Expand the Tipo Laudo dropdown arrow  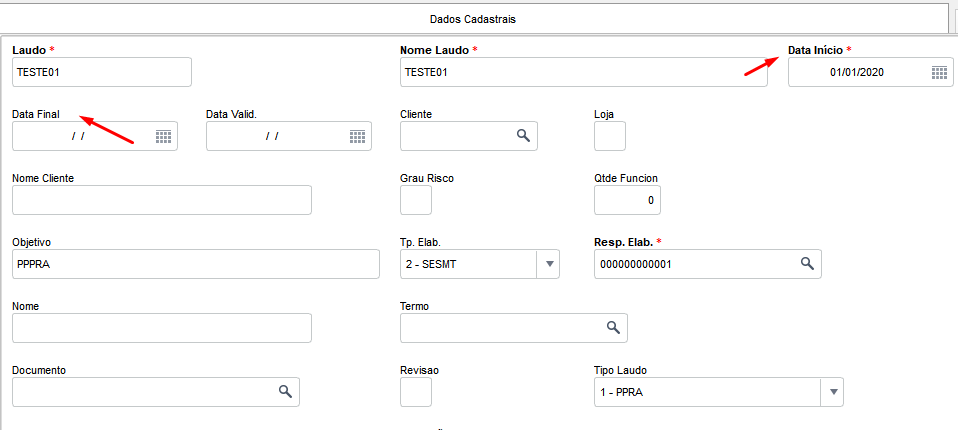coord(832,392)
